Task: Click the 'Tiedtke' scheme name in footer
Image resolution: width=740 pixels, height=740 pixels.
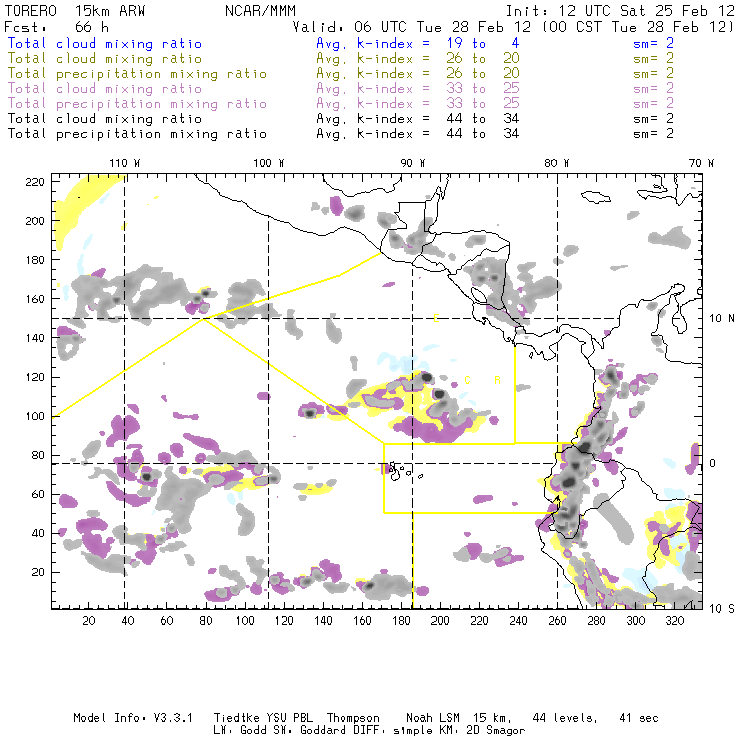Action: click(x=236, y=718)
